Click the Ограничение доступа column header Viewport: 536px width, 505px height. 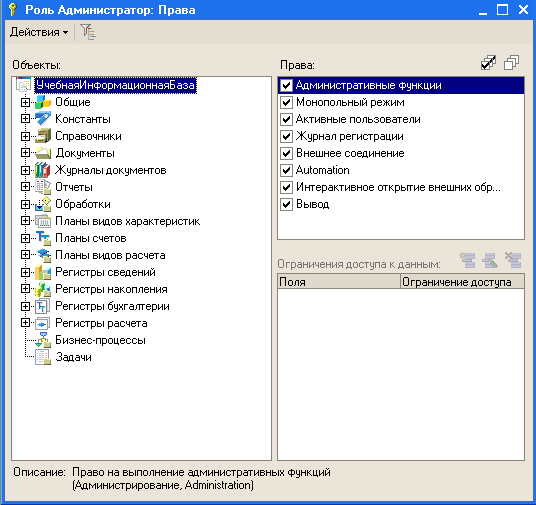(462, 282)
